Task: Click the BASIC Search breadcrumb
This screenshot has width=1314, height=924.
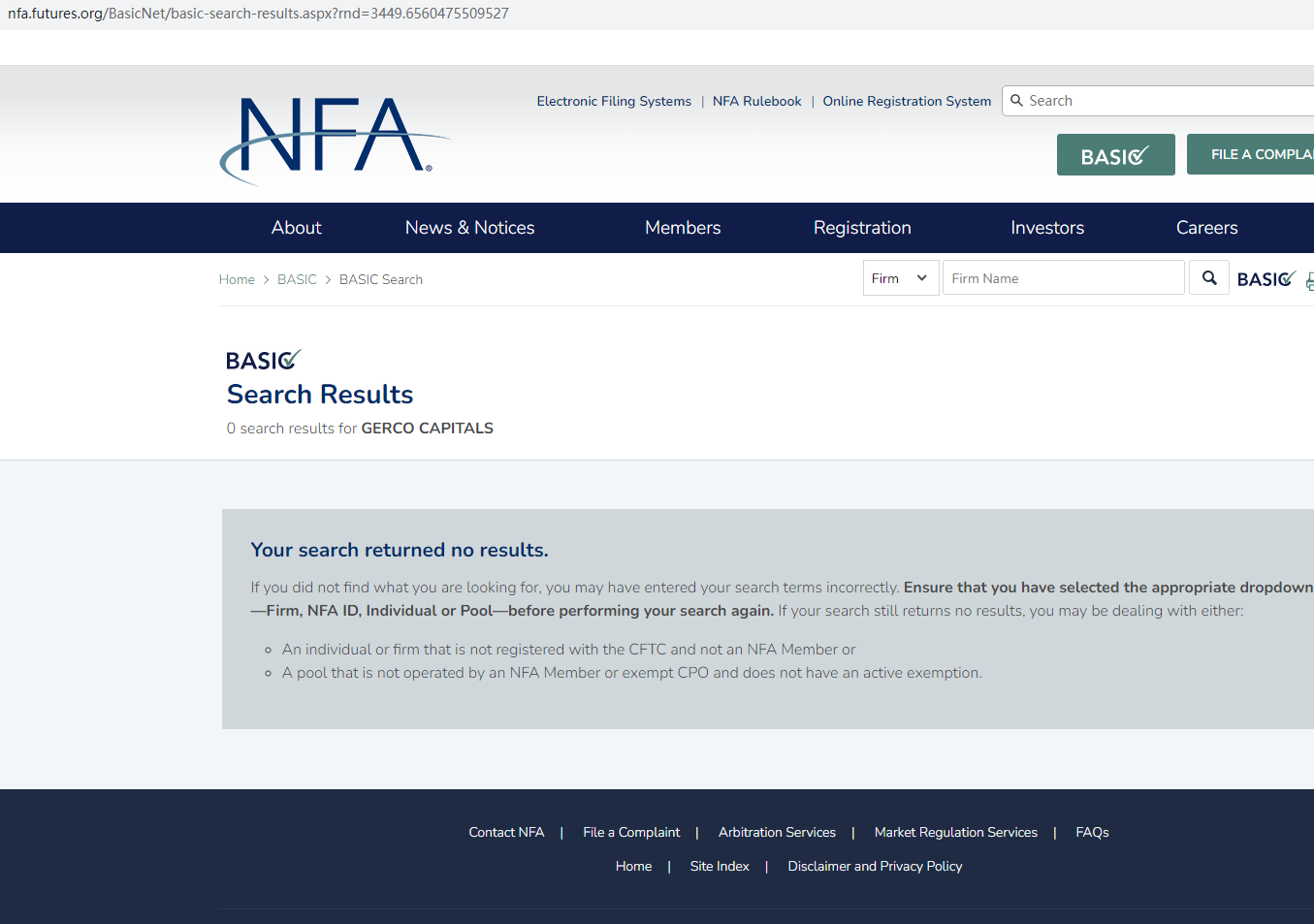Action: (x=381, y=279)
